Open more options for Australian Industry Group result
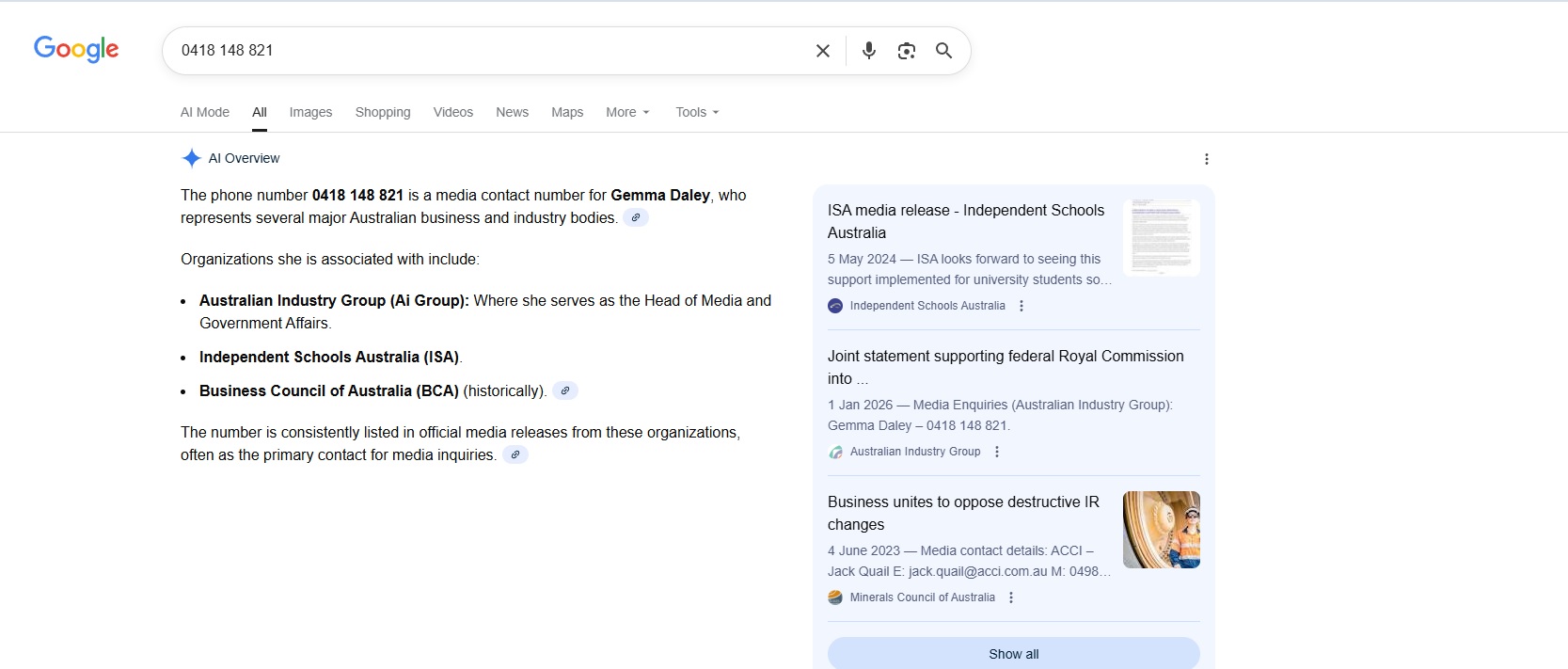1568x669 pixels. click(x=997, y=452)
